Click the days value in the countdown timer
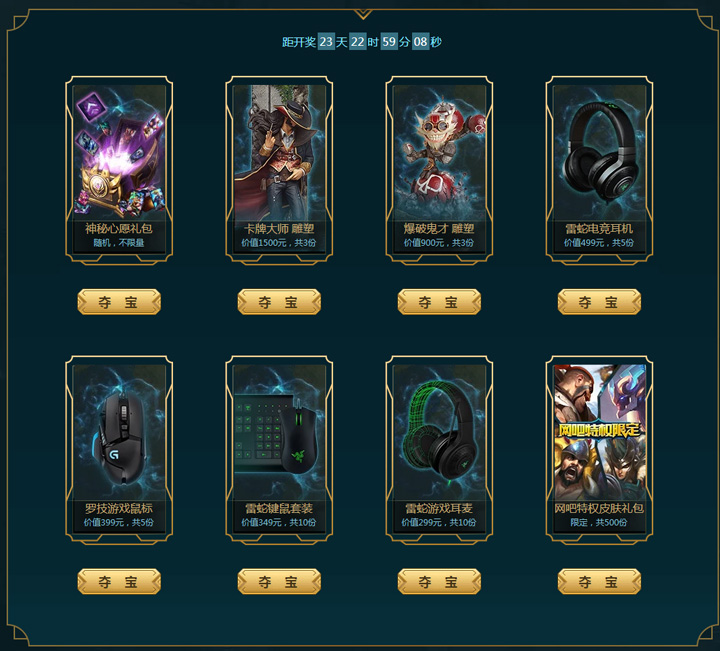 [326, 42]
